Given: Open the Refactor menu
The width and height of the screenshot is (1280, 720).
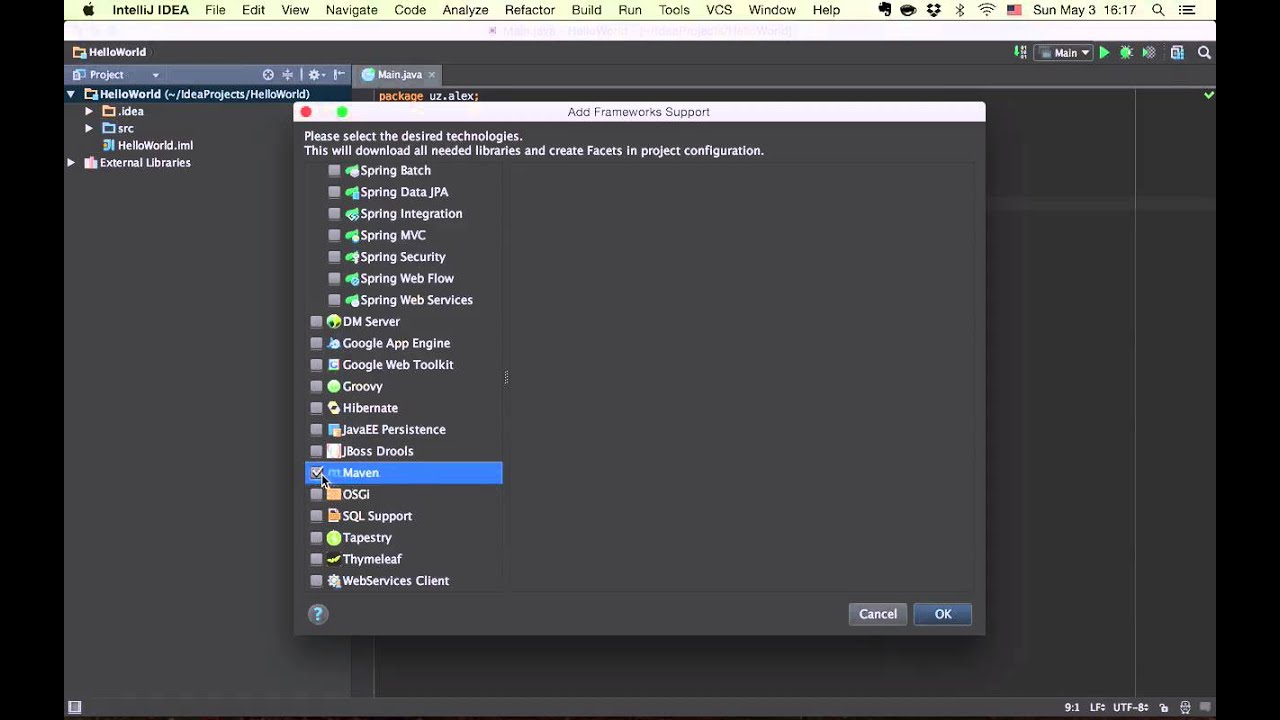Looking at the screenshot, I should 530,10.
